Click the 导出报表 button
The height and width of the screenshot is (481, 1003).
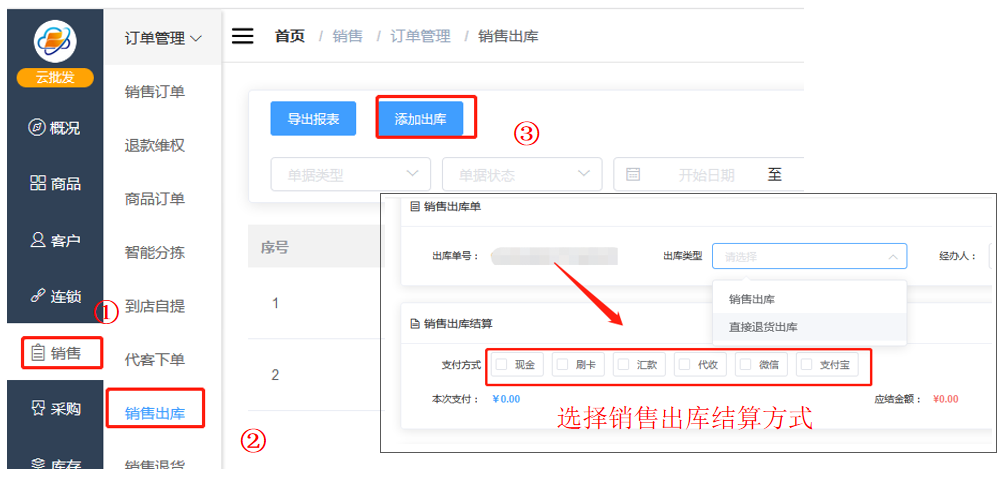click(x=313, y=118)
